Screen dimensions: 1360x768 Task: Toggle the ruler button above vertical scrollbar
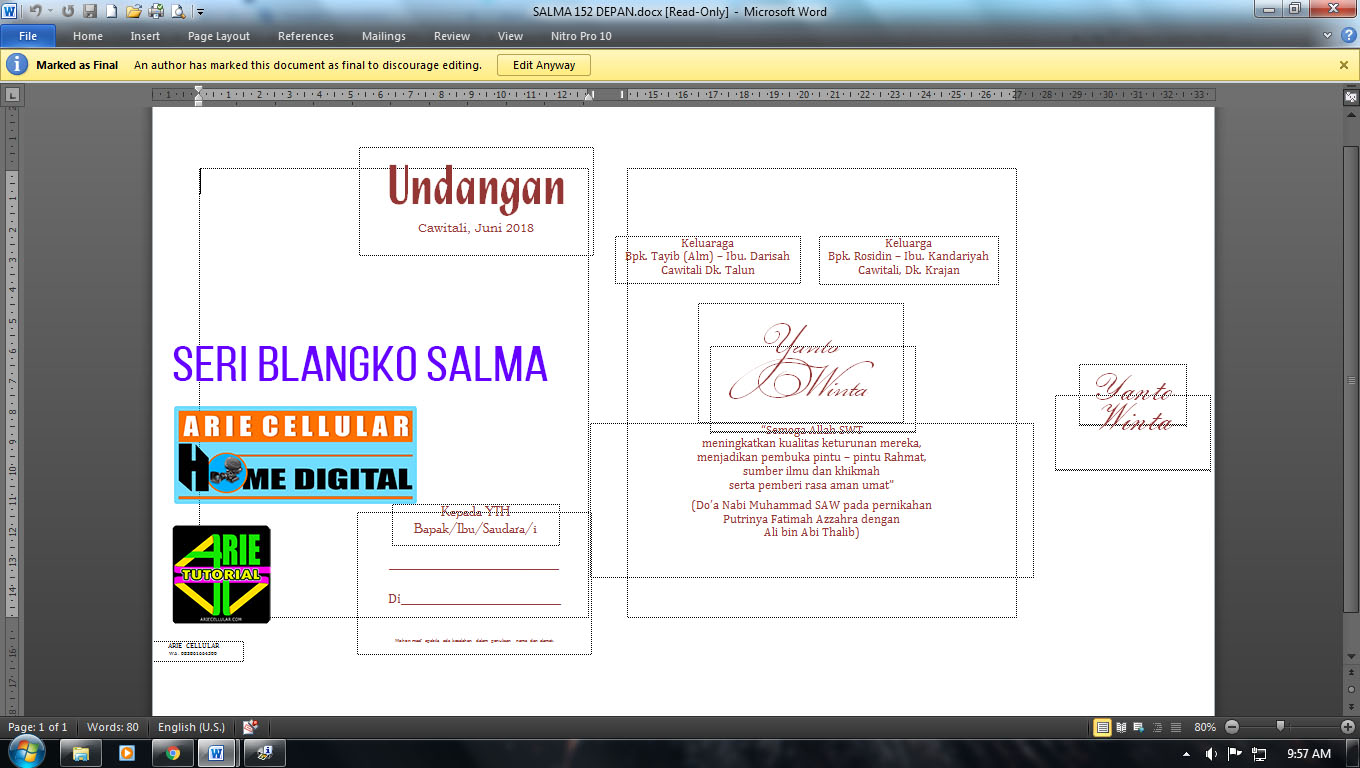pos(1351,97)
